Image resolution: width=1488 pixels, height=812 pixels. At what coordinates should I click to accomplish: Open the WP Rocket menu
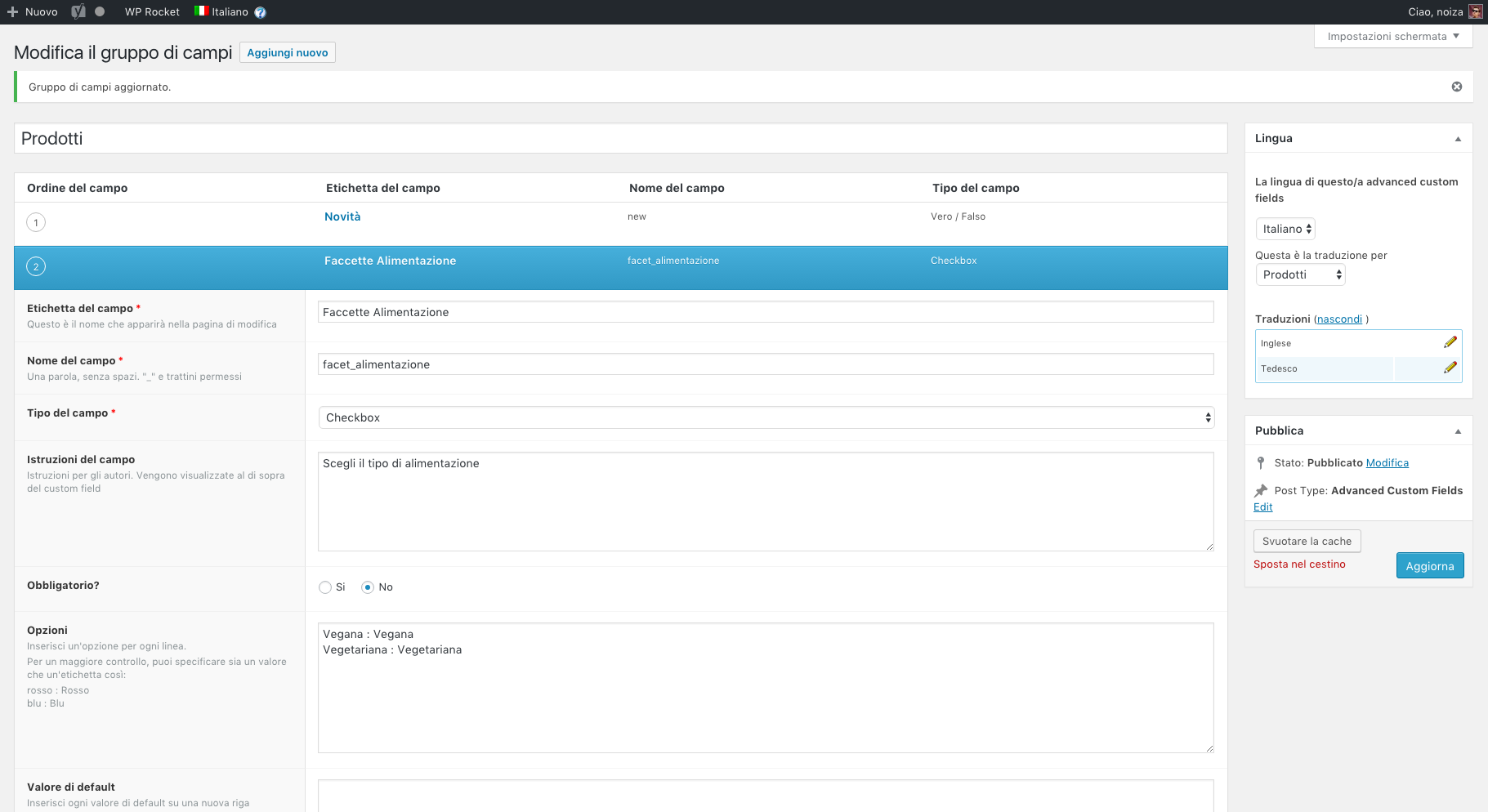pyautogui.click(x=152, y=11)
